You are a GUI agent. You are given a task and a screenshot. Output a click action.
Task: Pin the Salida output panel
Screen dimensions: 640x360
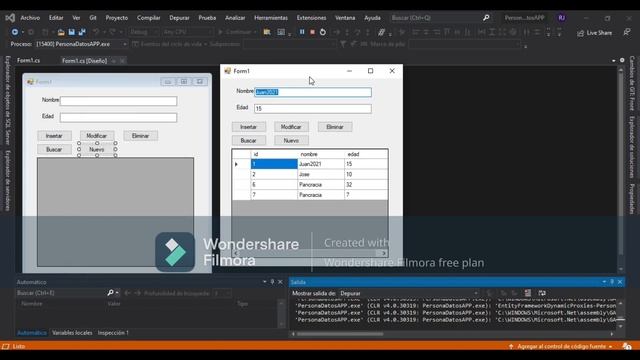pyautogui.click(x=612, y=282)
